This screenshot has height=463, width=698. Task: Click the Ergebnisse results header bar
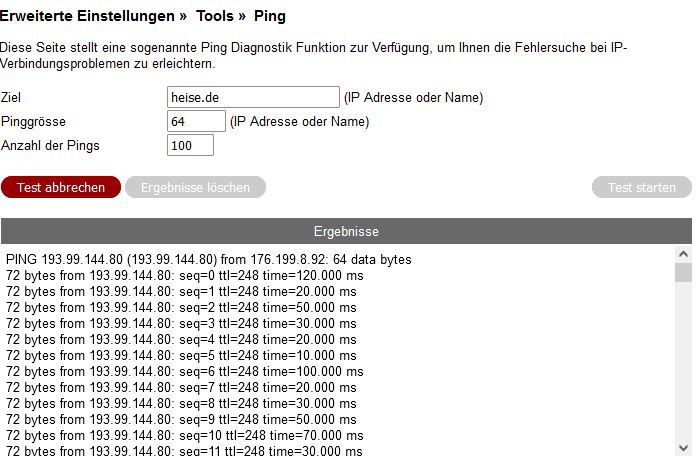coord(346,231)
